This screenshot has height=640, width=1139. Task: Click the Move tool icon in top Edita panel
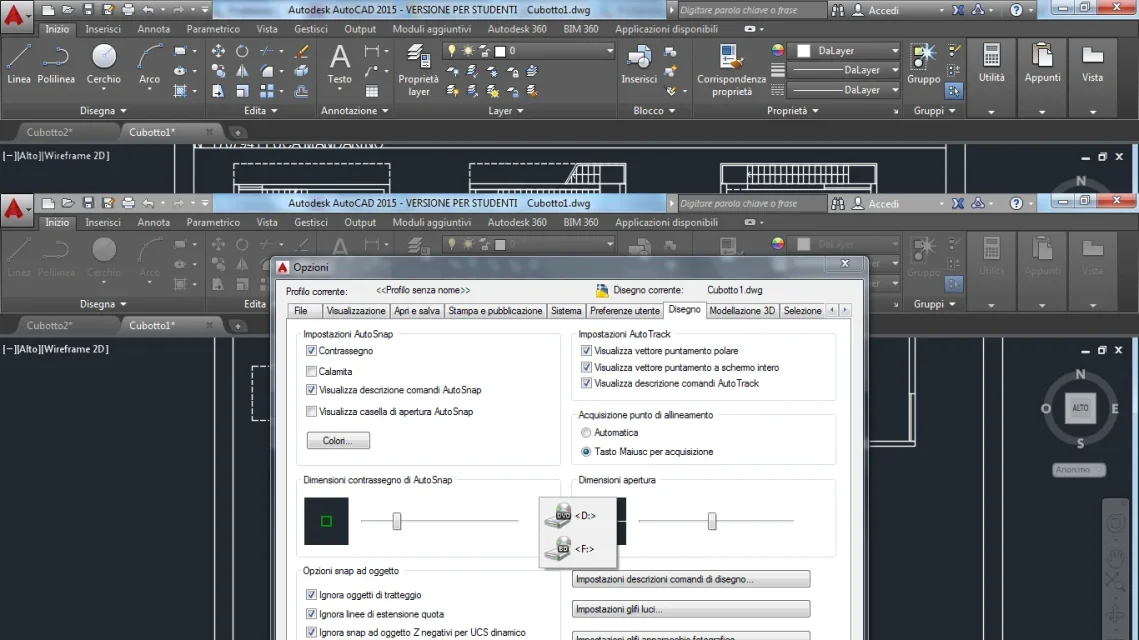click(x=218, y=51)
